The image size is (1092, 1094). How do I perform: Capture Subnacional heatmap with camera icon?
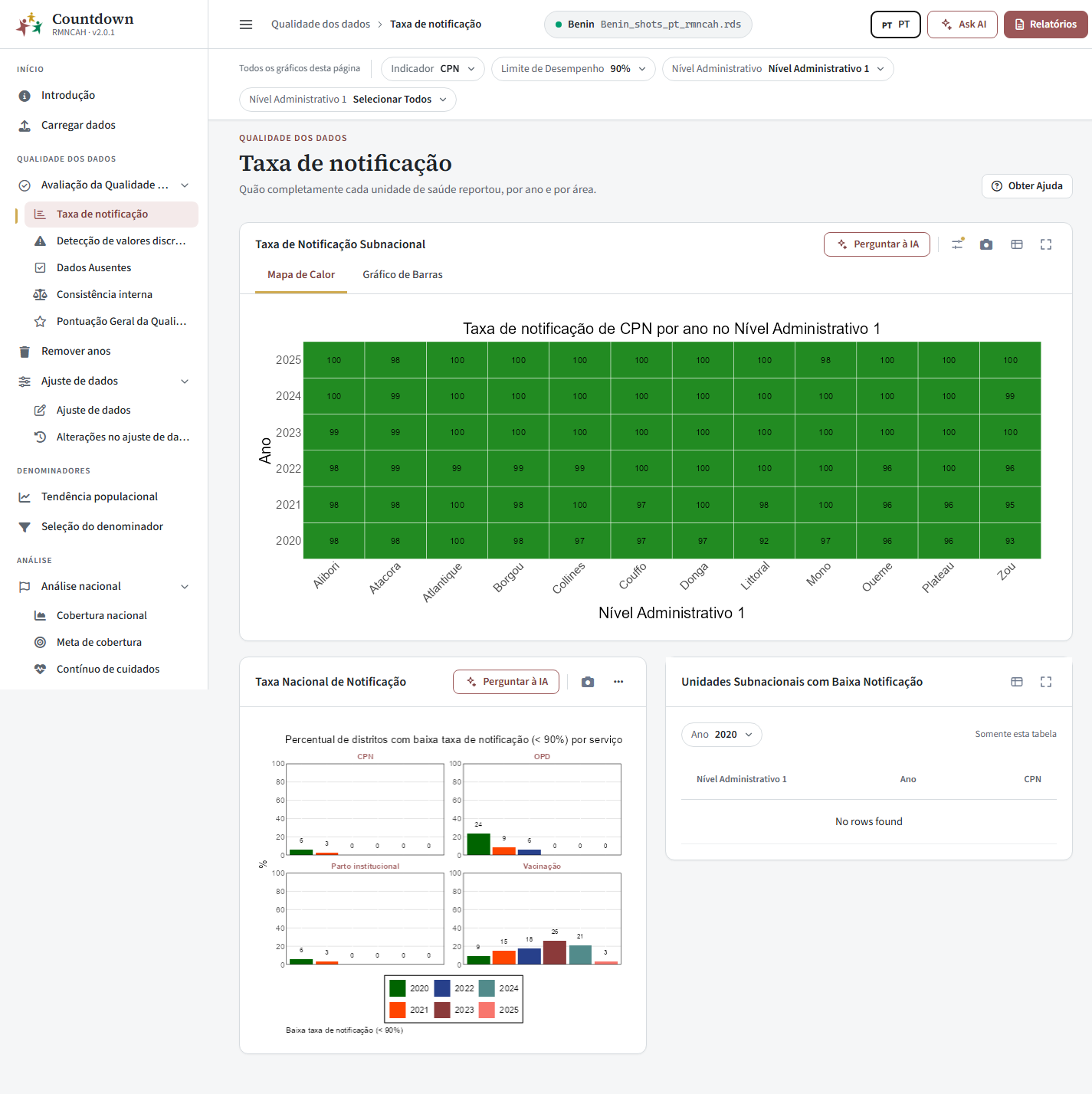pos(986,244)
